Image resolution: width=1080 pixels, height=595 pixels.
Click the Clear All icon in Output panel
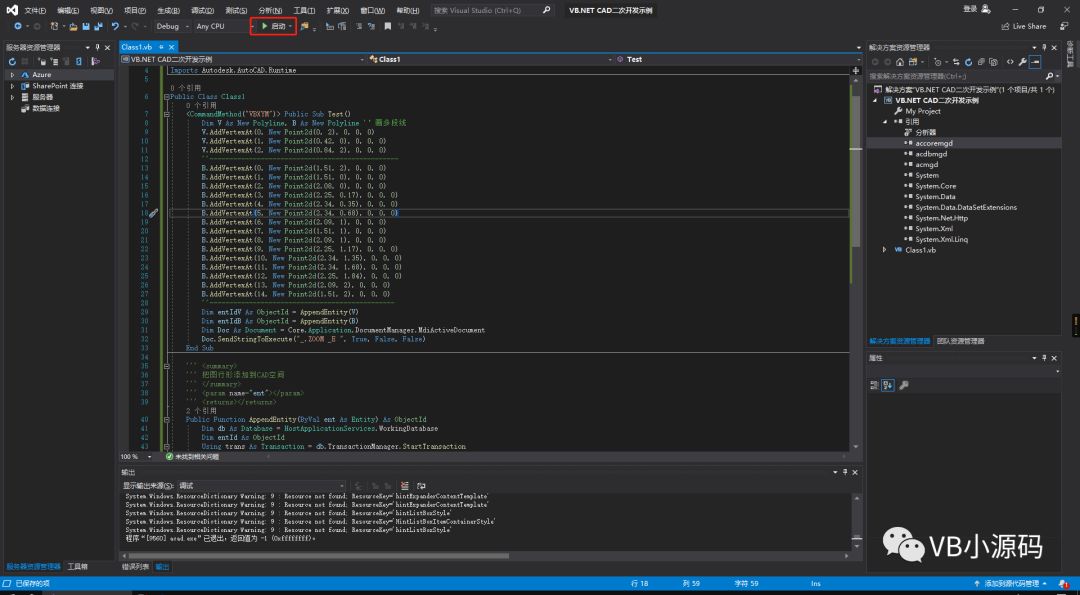[x=405, y=486]
